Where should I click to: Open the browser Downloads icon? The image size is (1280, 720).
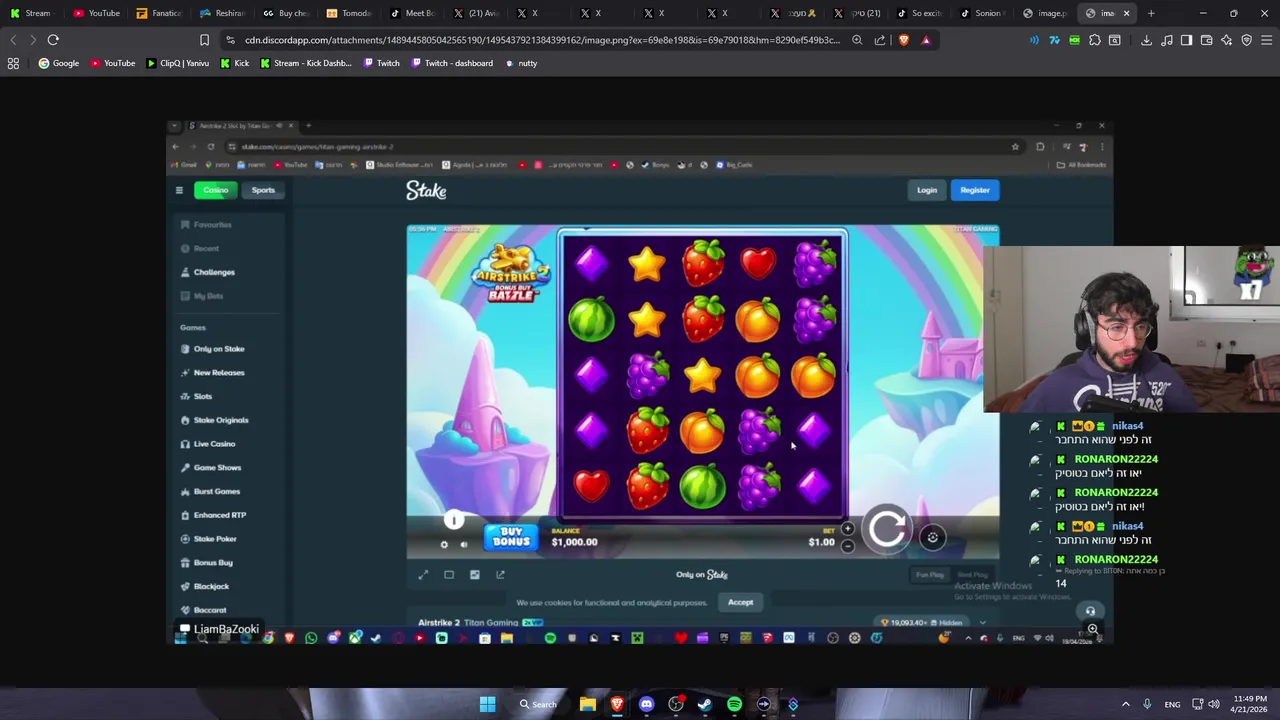[1146, 40]
